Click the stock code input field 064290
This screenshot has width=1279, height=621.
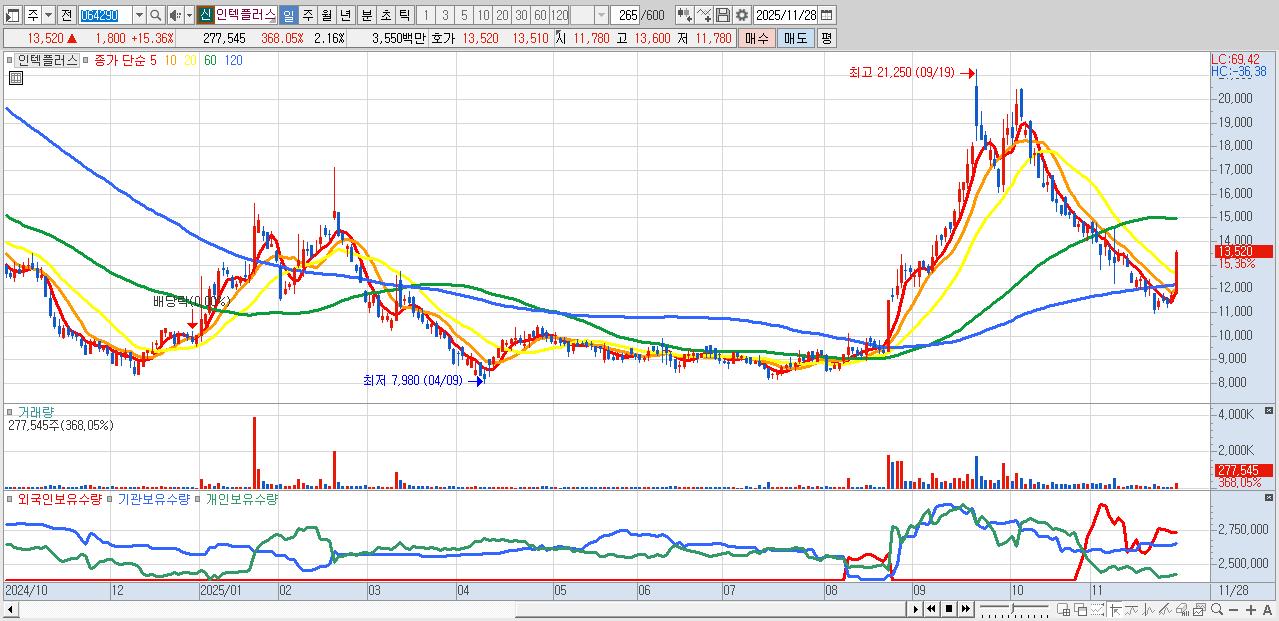click(x=105, y=15)
